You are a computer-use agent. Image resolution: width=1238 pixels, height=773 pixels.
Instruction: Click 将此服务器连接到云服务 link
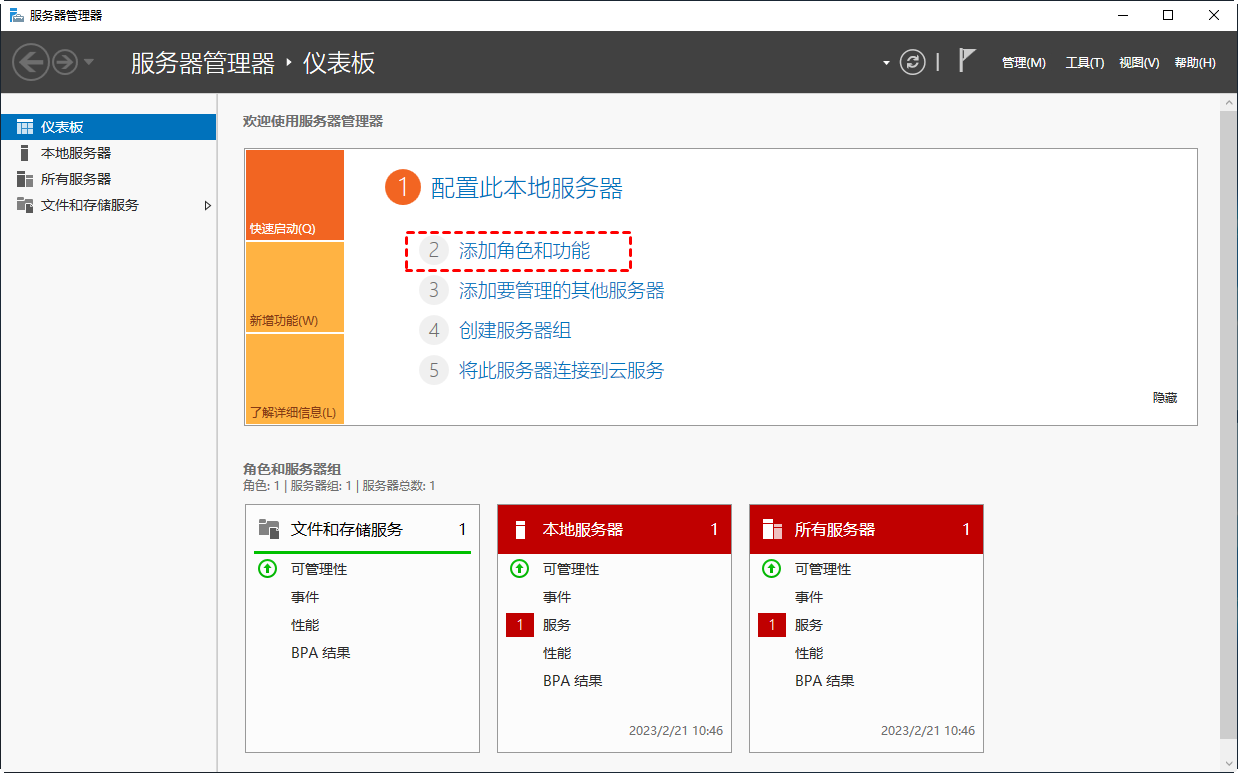(561, 371)
